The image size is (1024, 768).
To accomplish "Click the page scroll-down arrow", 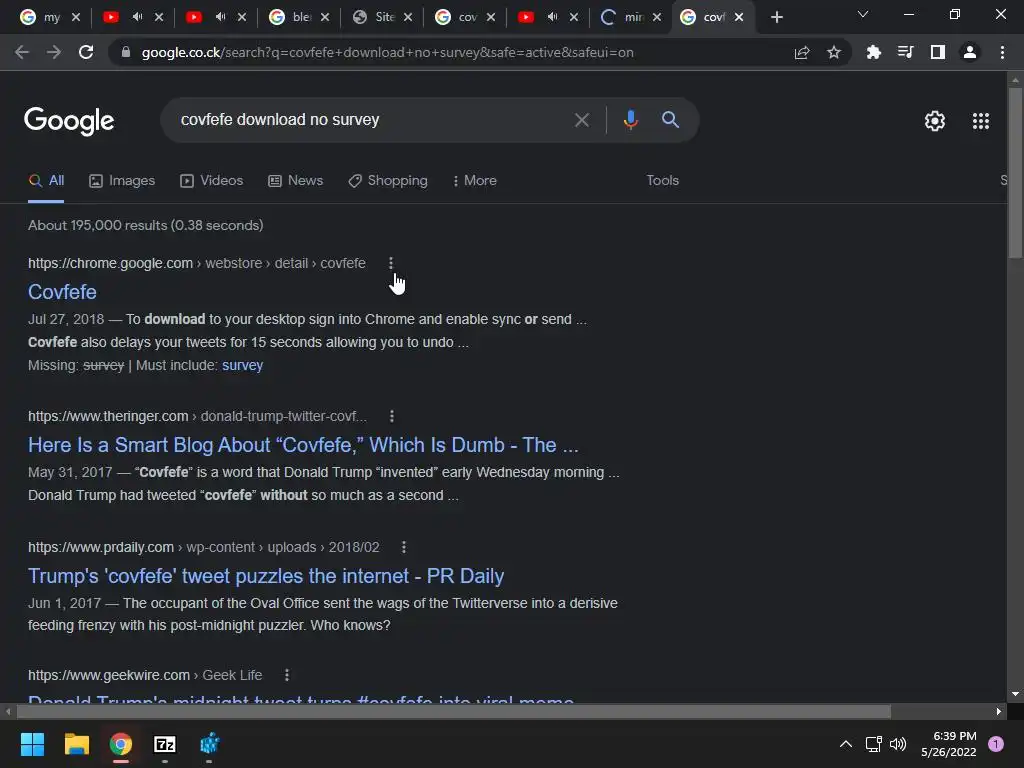I will click(x=1015, y=694).
